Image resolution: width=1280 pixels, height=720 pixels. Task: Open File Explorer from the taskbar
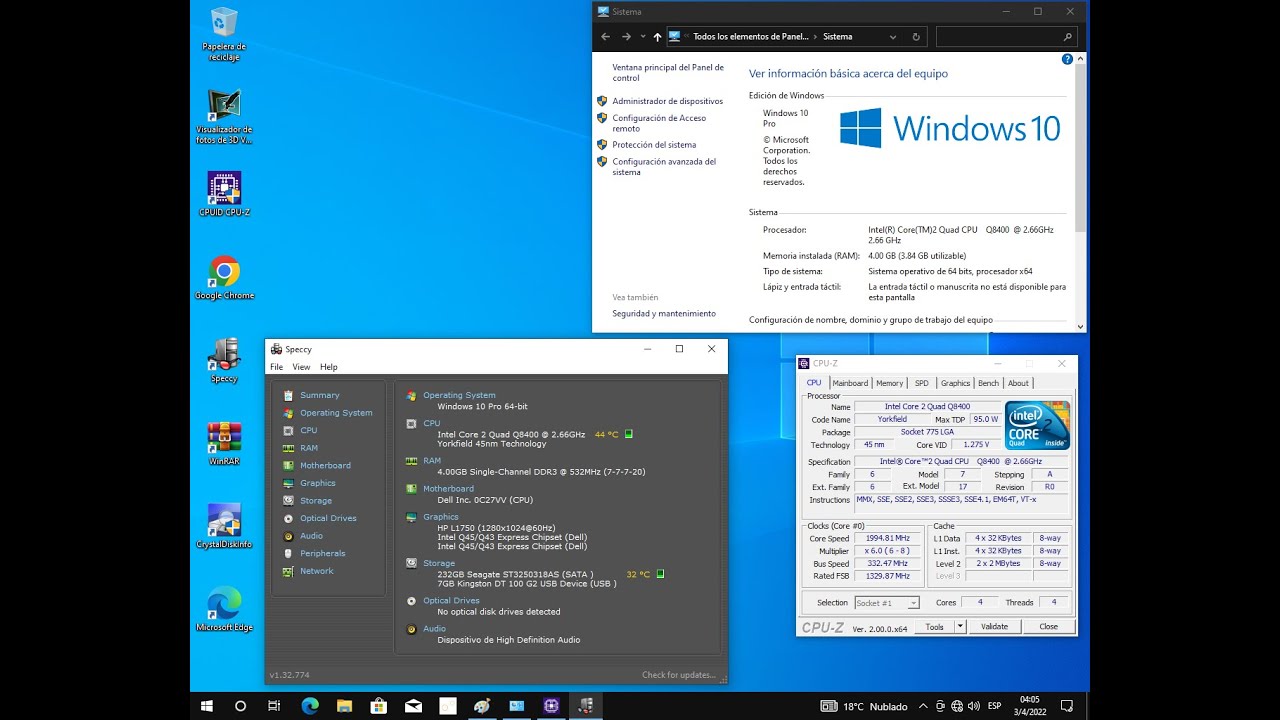tap(344, 706)
